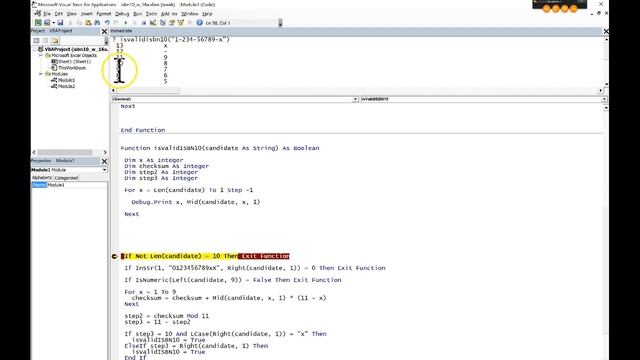Image resolution: width=640 pixels, height=360 pixels.
Task: Click the breakpoint arrow in code margin
Action: 115,256
